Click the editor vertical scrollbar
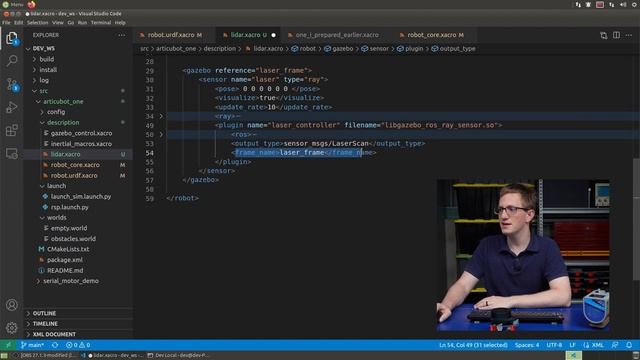This screenshot has width=640, height=360. [x=636, y=219]
